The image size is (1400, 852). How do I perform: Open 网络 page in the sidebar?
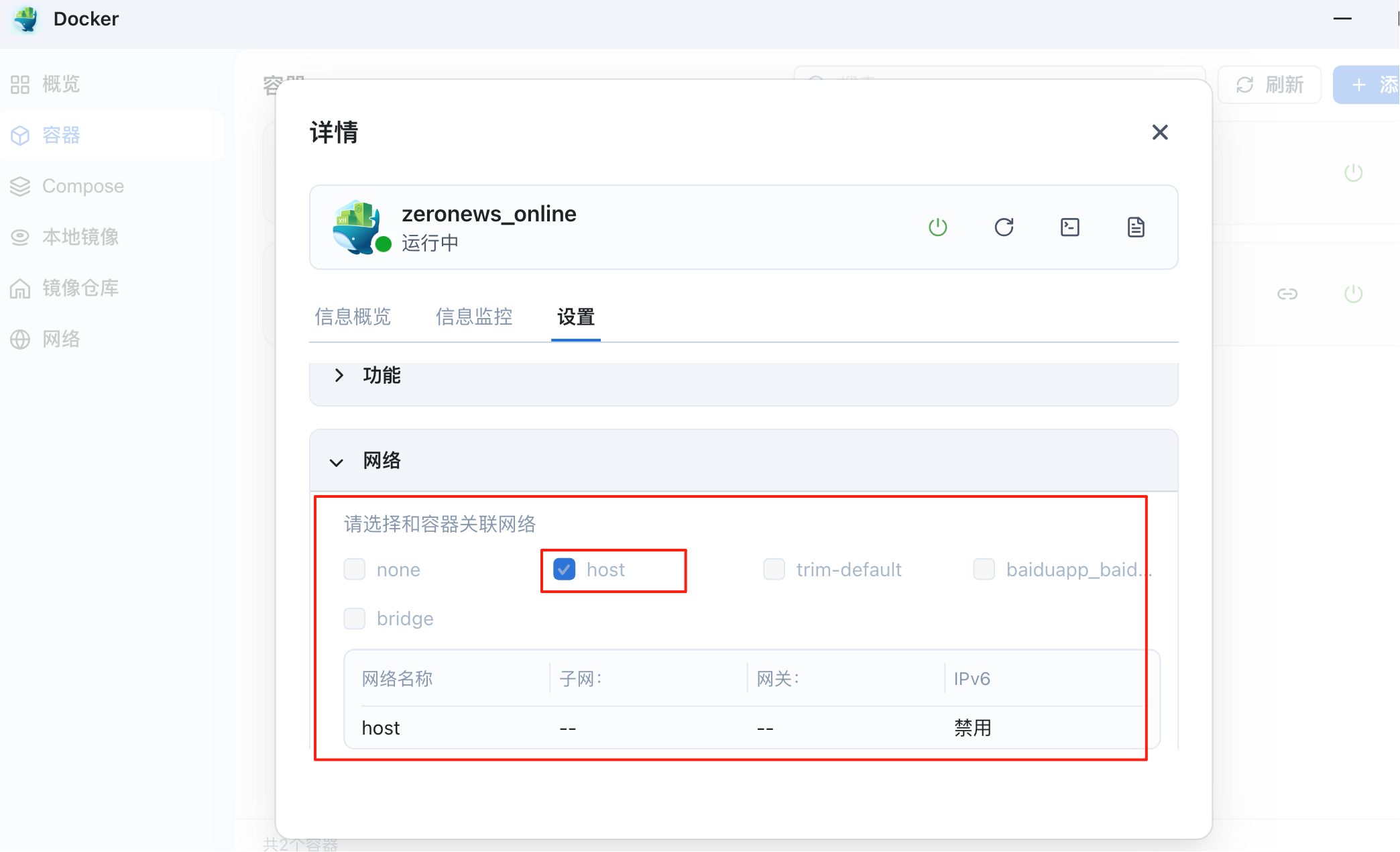coord(61,339)
